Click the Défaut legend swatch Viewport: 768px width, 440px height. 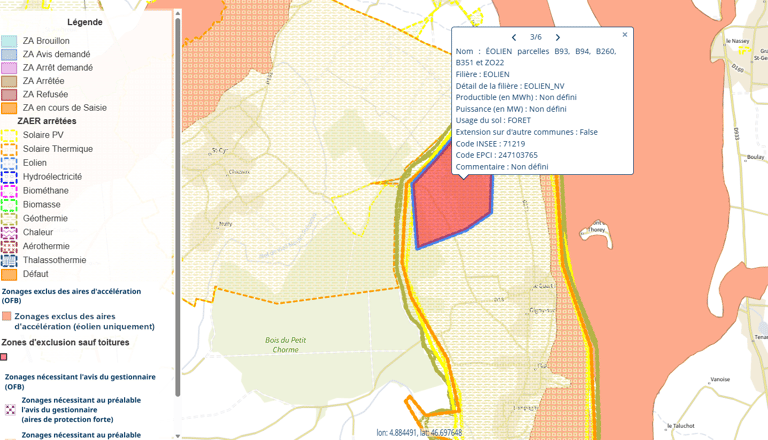[x=9, y=274]
